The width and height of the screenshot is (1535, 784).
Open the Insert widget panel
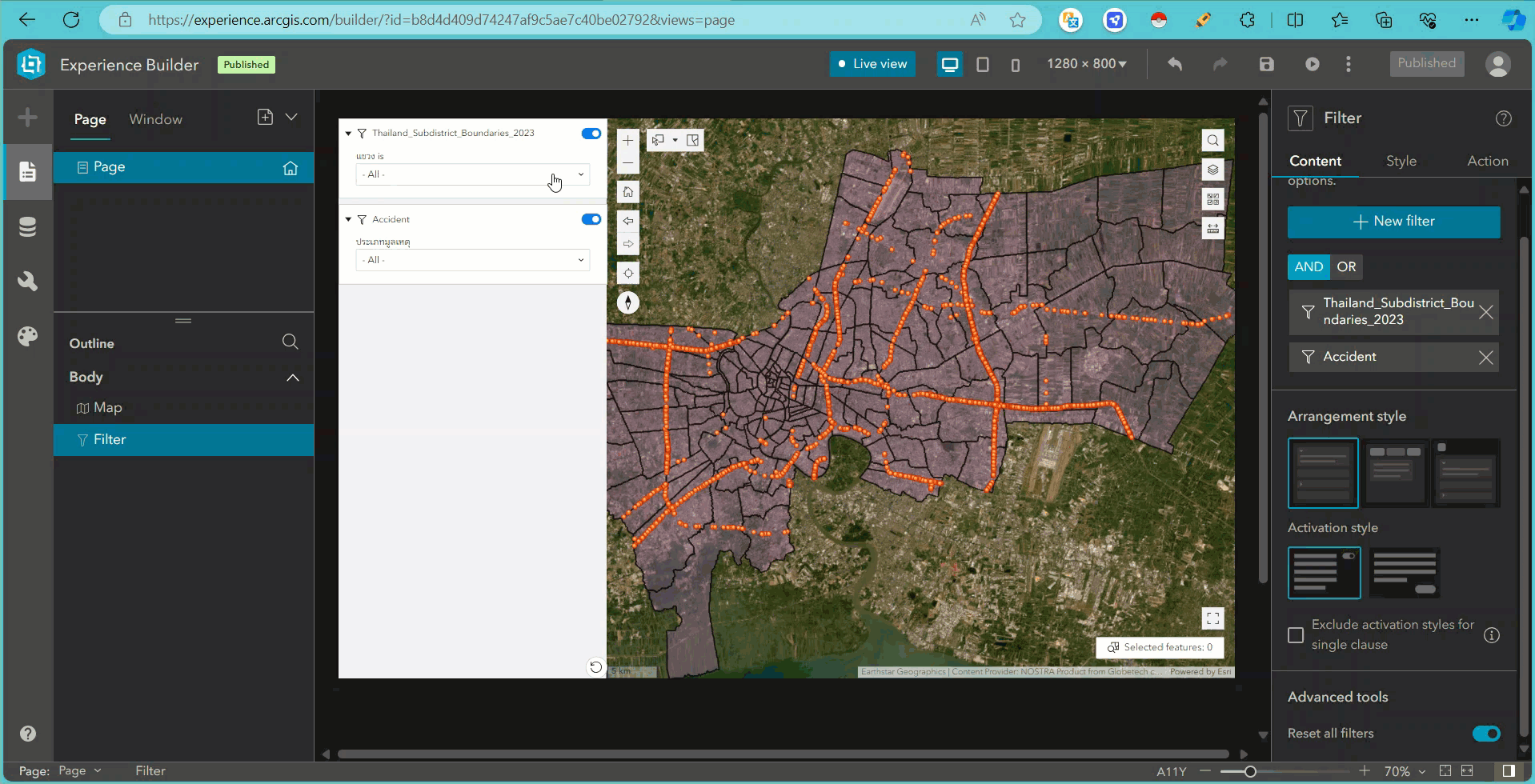tap(27, 117)
